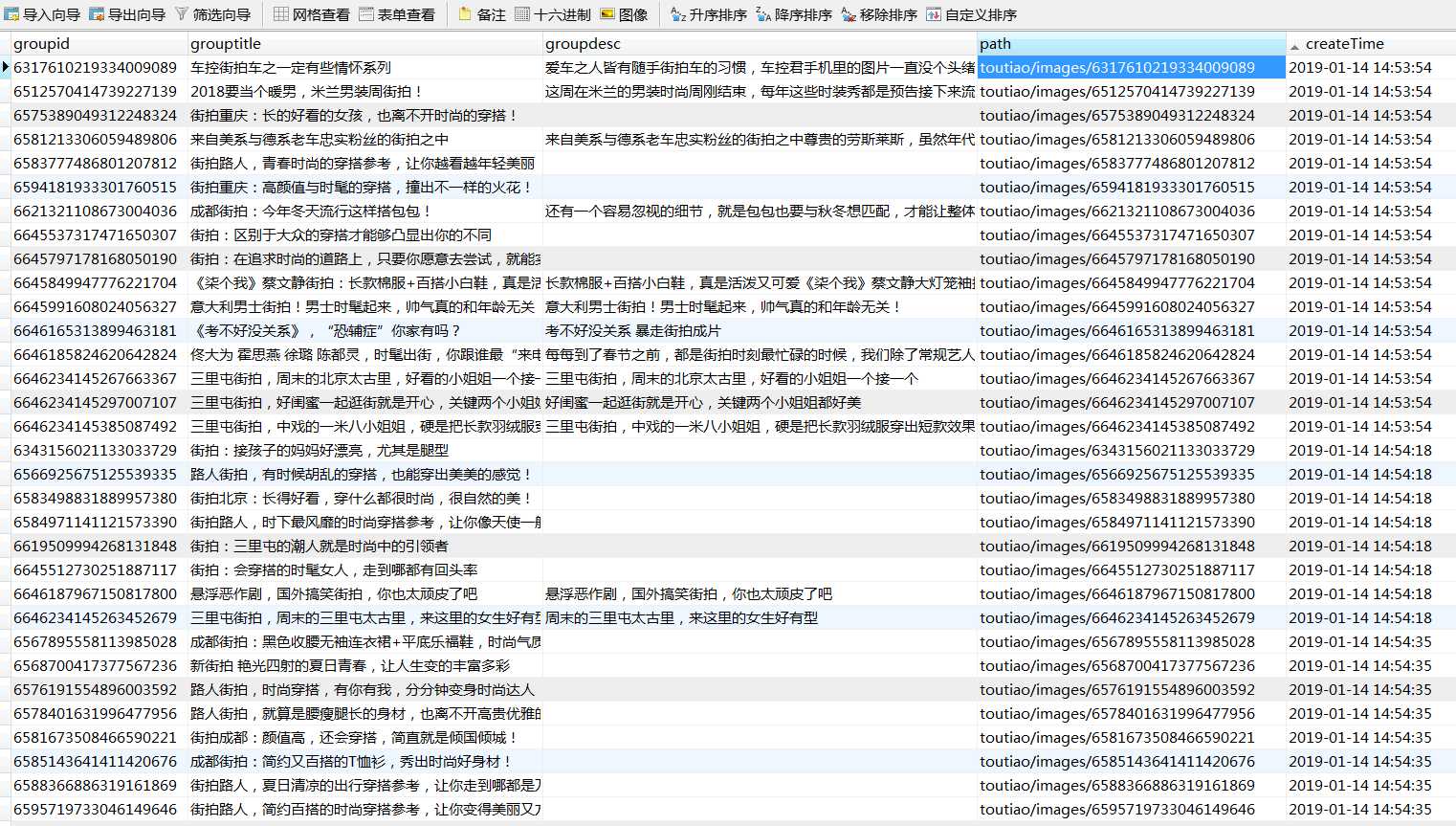Viewport: 1456px width, 826px height.
Task: Select groupid cell 6594181933301760515
Action: click(99, 187)
